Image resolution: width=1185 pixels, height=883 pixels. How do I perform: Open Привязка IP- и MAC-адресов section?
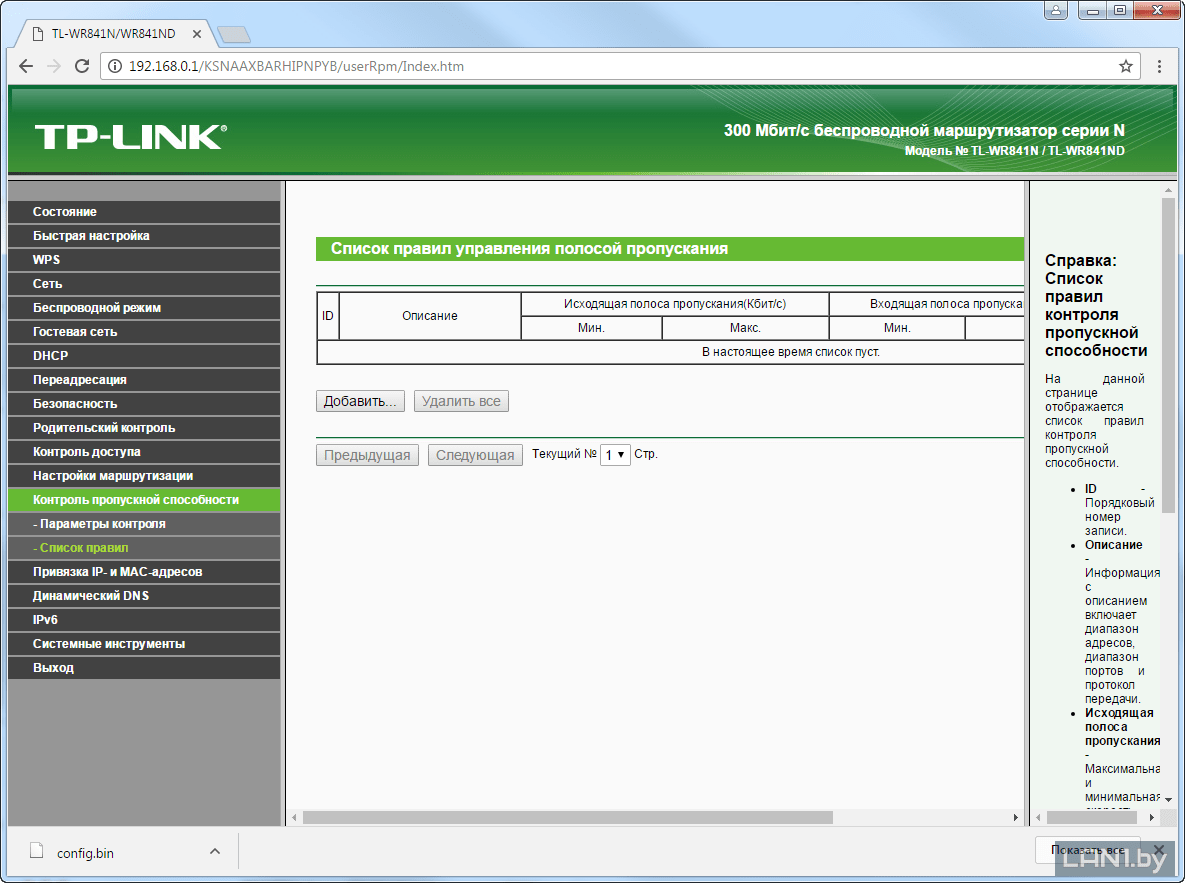pyautogui.click(x=144, y=572)
